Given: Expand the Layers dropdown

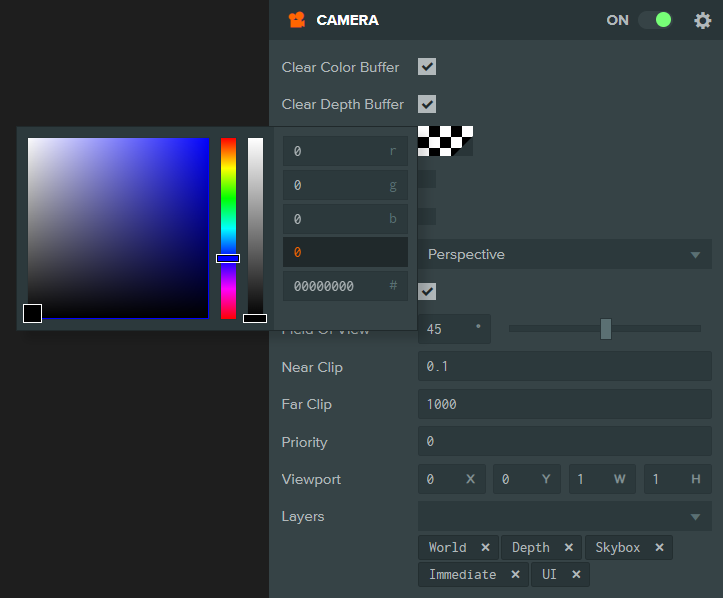Looking at the screenshot, I should click(565, 516).
